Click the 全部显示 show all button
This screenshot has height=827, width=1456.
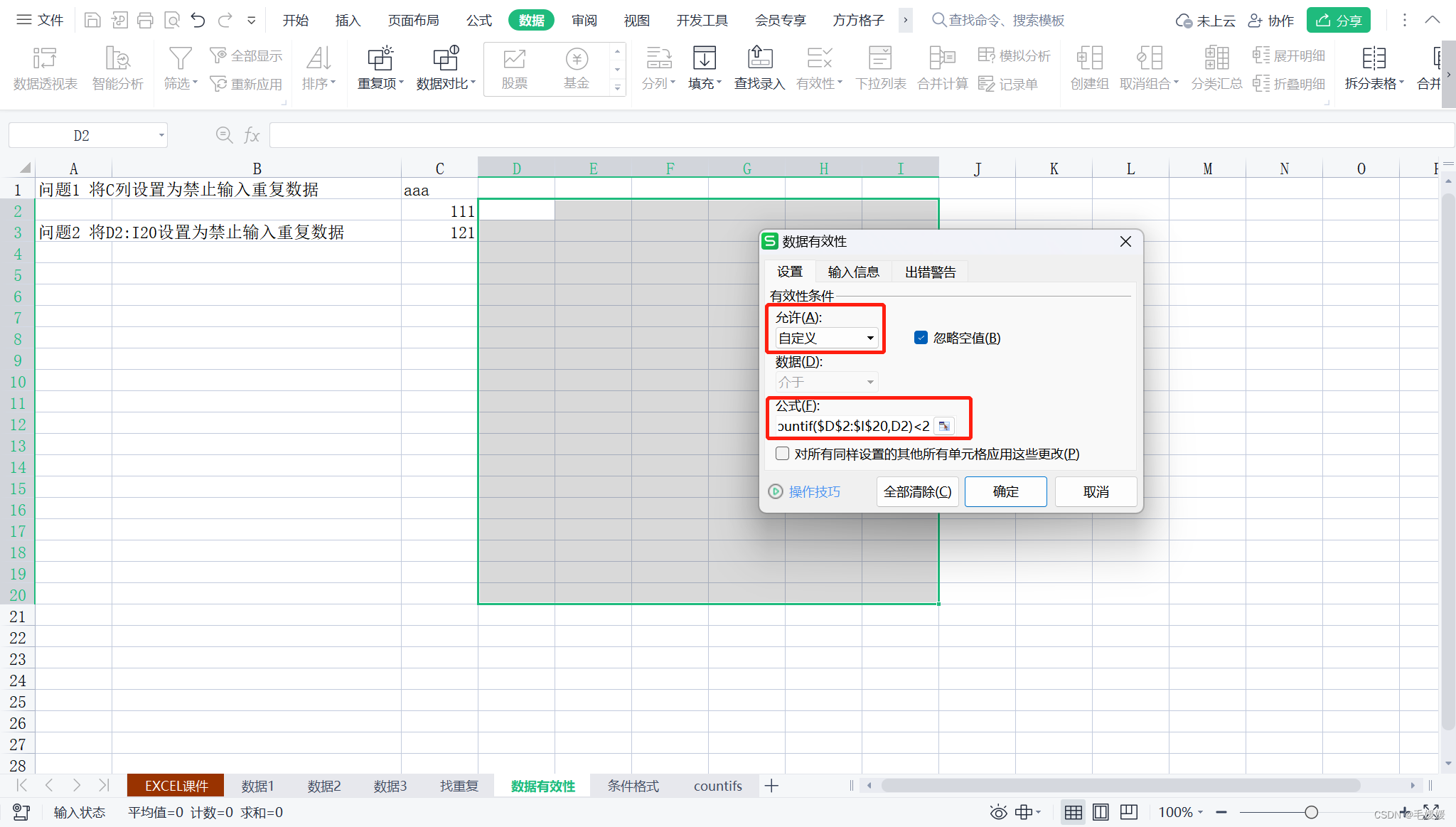point(246,55)
